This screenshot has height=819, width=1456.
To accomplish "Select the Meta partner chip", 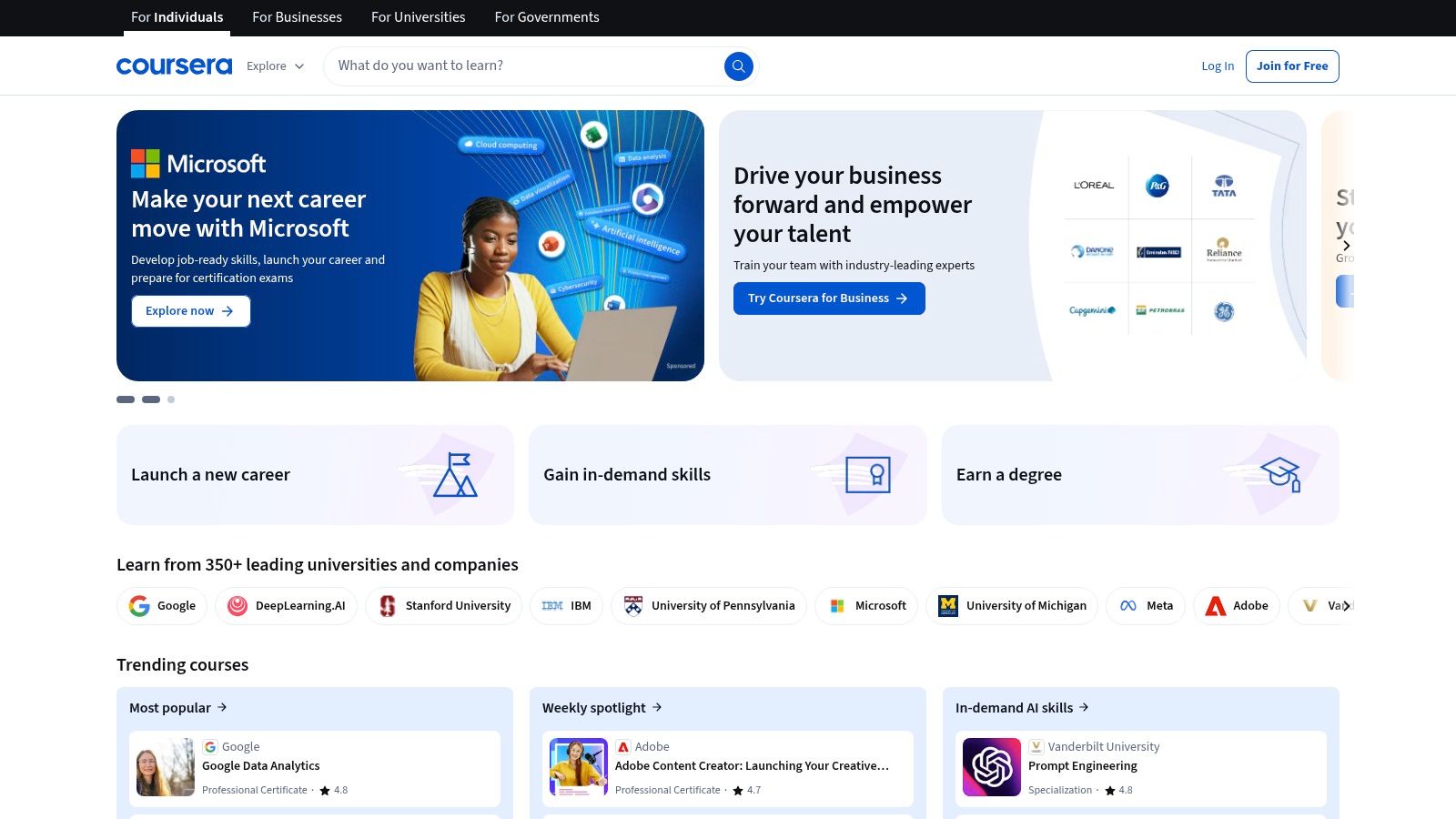I will point(1145,606).
